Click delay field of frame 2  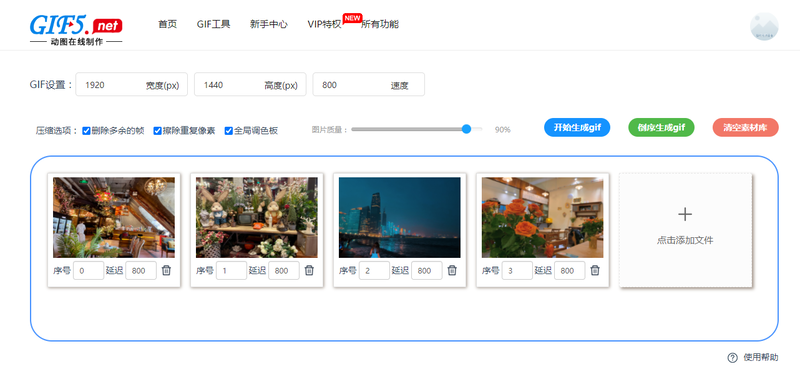click(x=427, y=271)
